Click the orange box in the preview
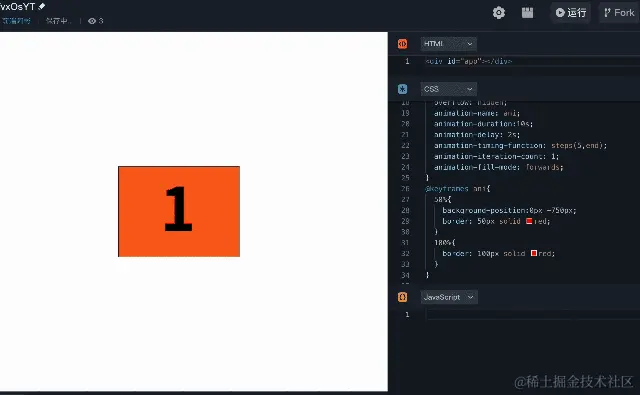 click(x=179, y=211)
